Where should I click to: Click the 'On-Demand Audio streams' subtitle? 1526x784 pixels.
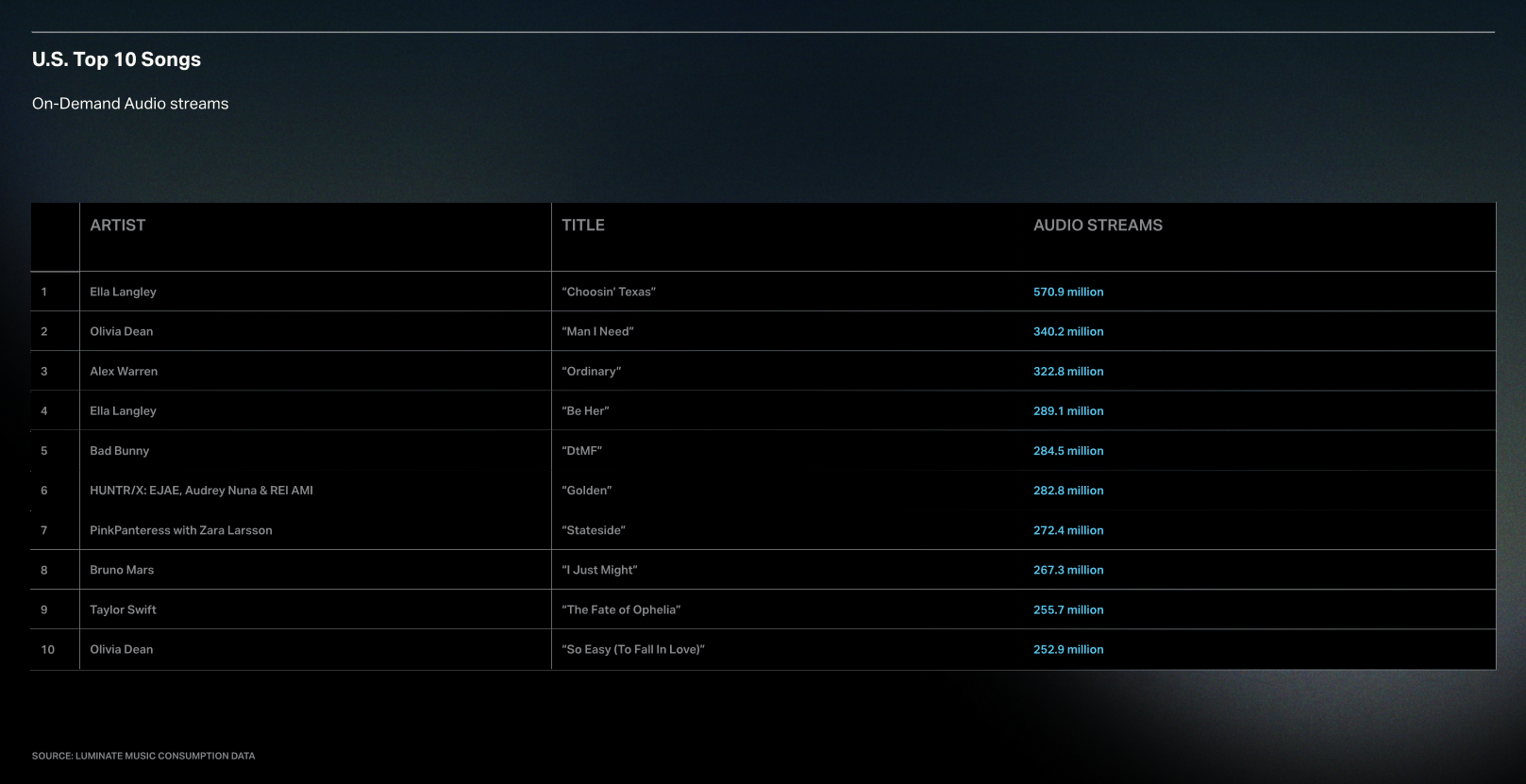tap(130, 104)
